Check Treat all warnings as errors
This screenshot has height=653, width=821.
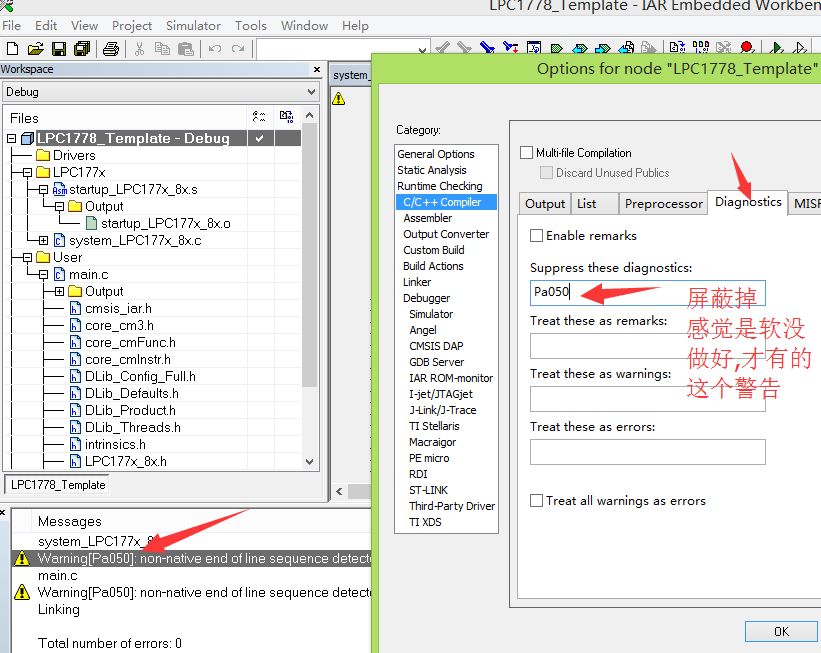[x=536, y=501]
